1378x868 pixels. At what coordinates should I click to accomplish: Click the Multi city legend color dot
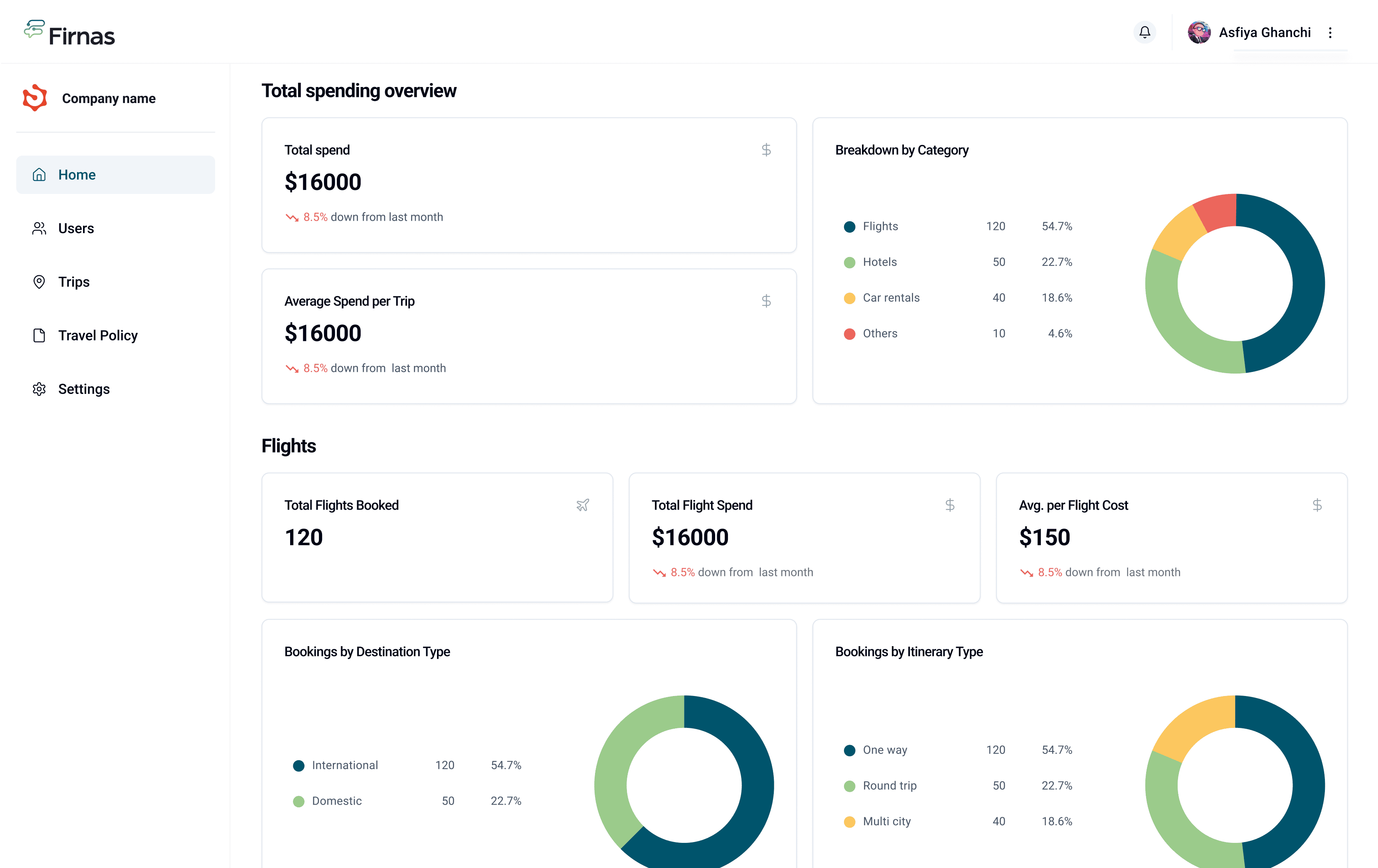[x=849, y=822]
